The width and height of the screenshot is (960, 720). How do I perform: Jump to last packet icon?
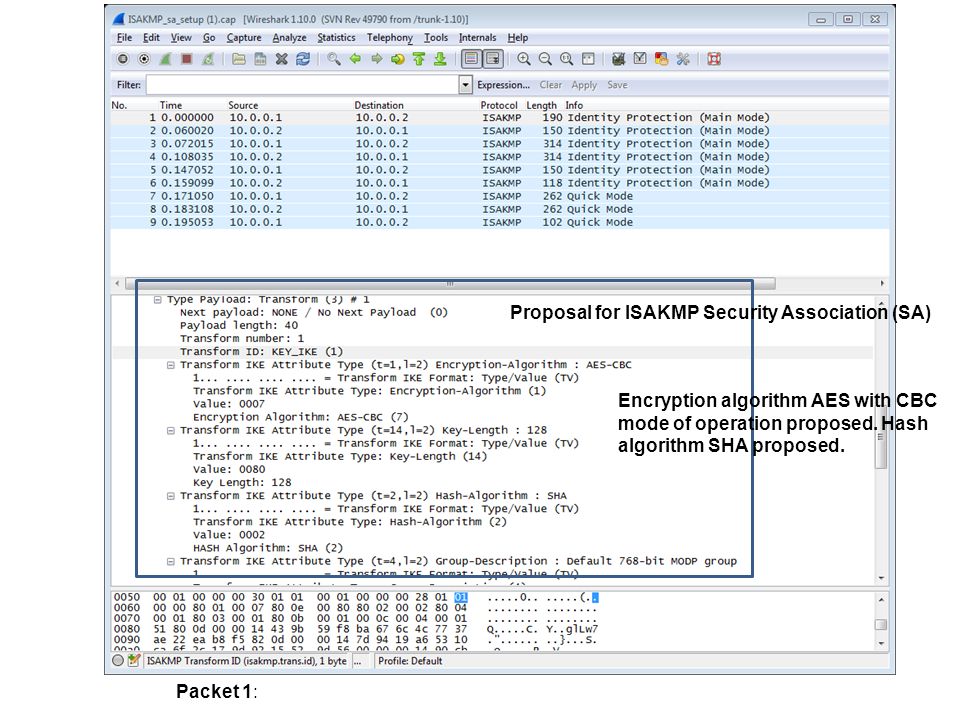click(x=440, y=59)
